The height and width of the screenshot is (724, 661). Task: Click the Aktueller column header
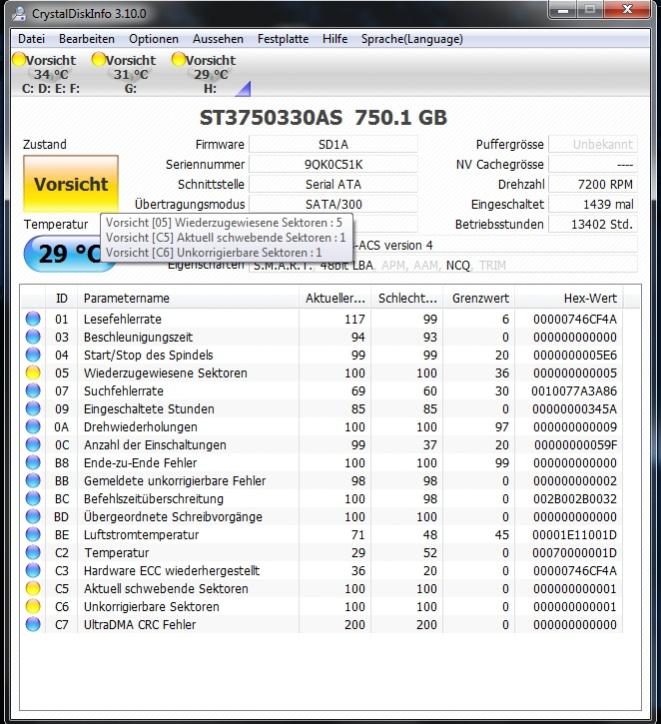click(336, 298)
